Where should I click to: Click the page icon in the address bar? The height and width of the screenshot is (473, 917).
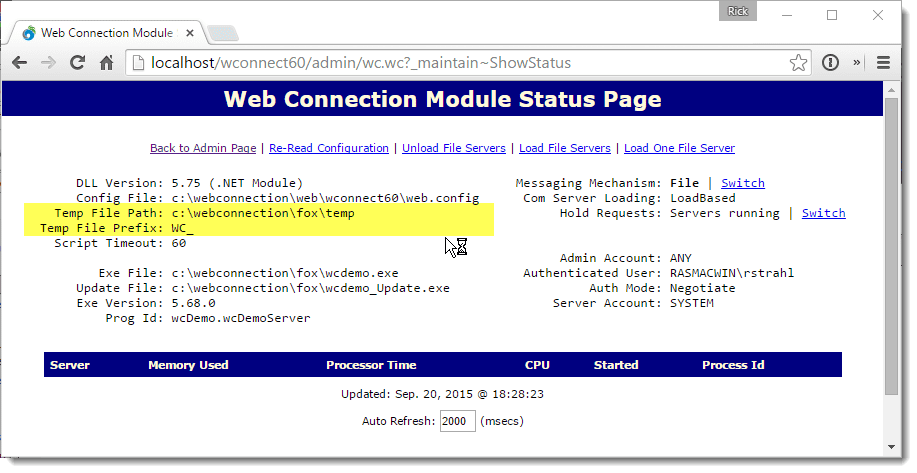tap(139, 63)
